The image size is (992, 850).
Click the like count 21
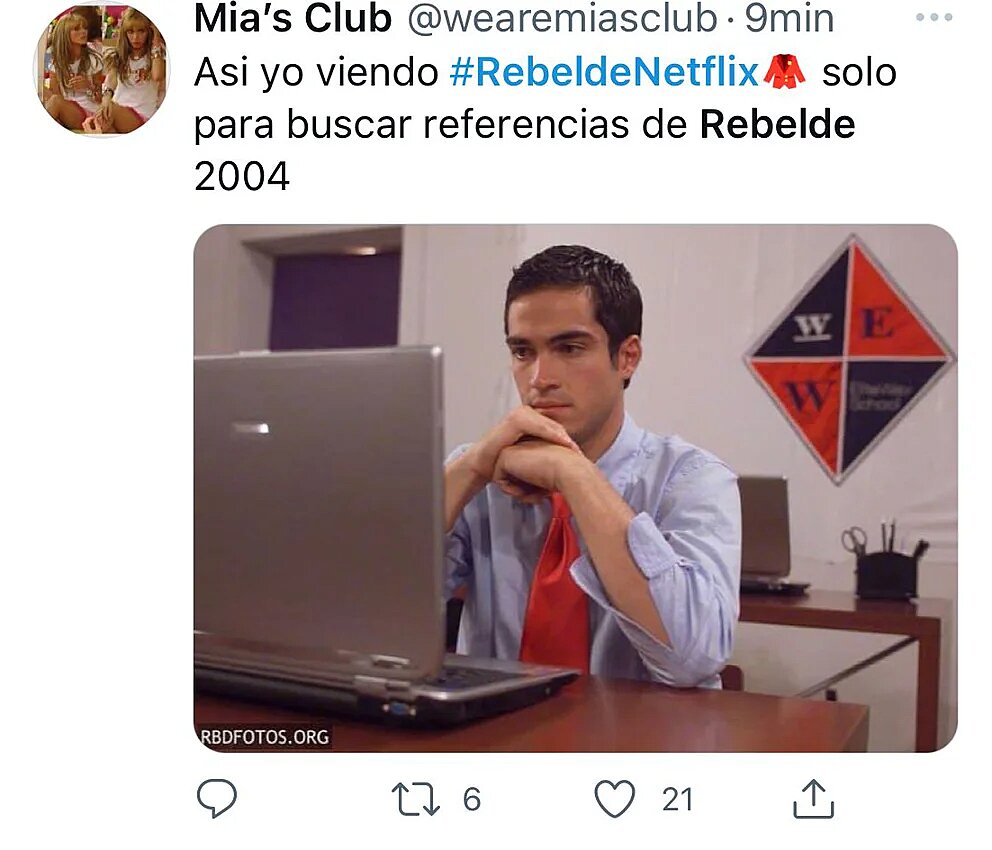[678, 799]
